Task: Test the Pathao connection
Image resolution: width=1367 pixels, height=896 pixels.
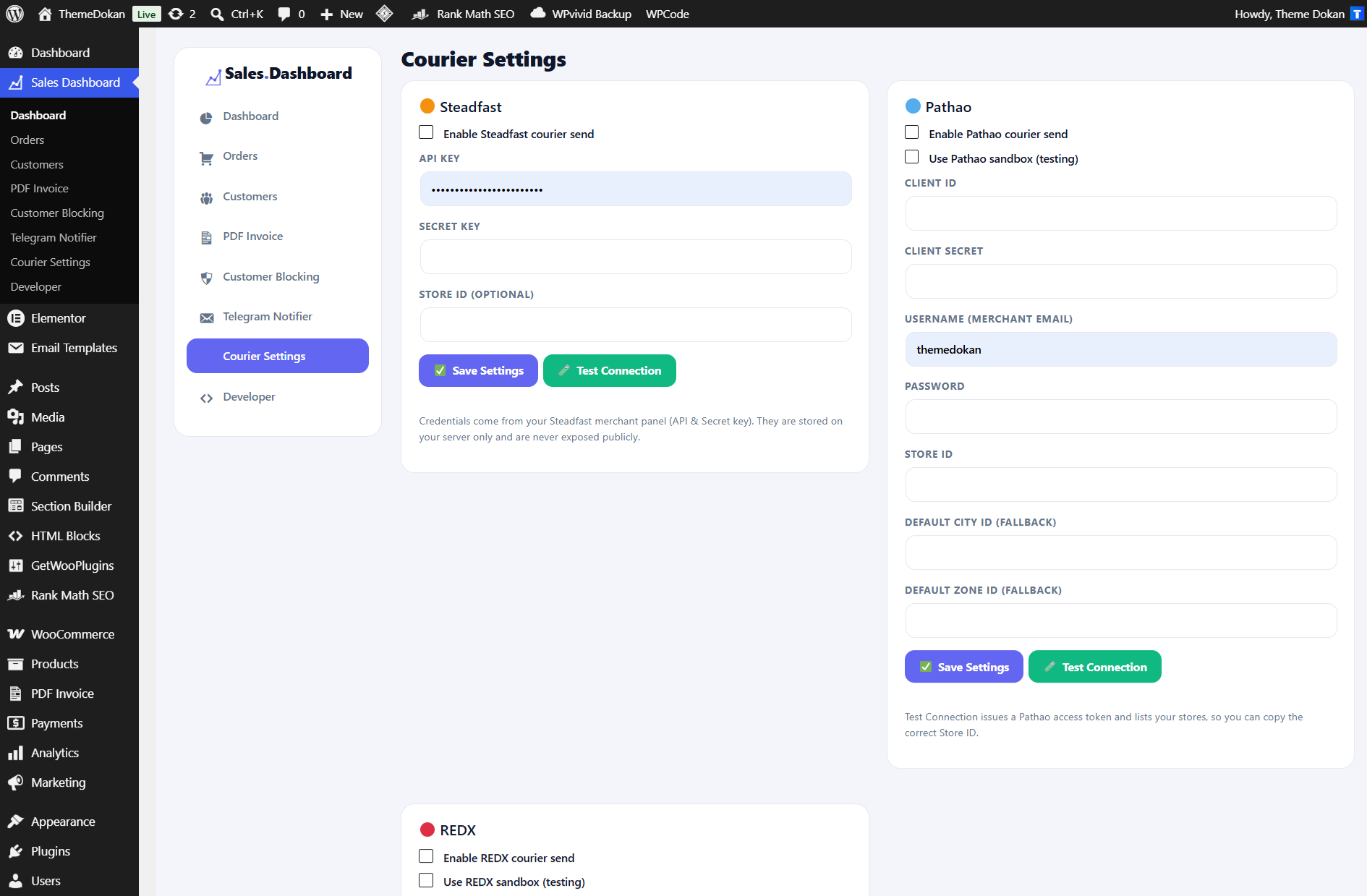Action: click(x=1095, y=667)
